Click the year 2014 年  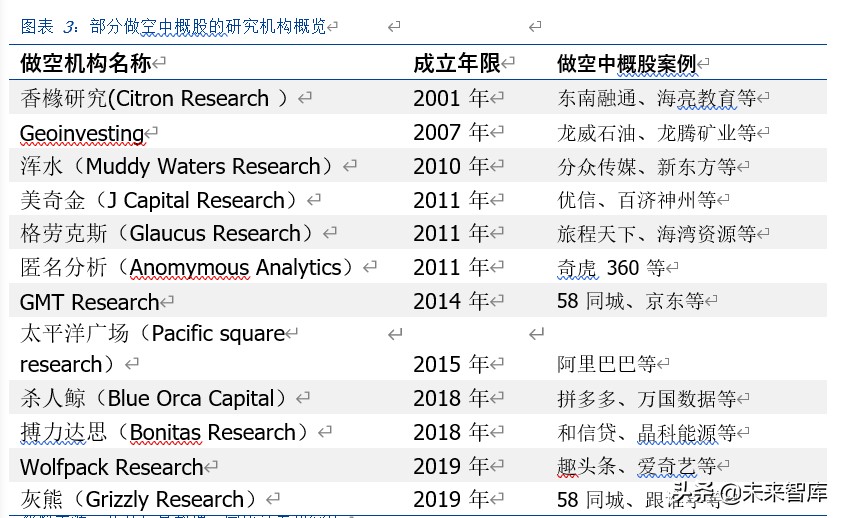451,301
